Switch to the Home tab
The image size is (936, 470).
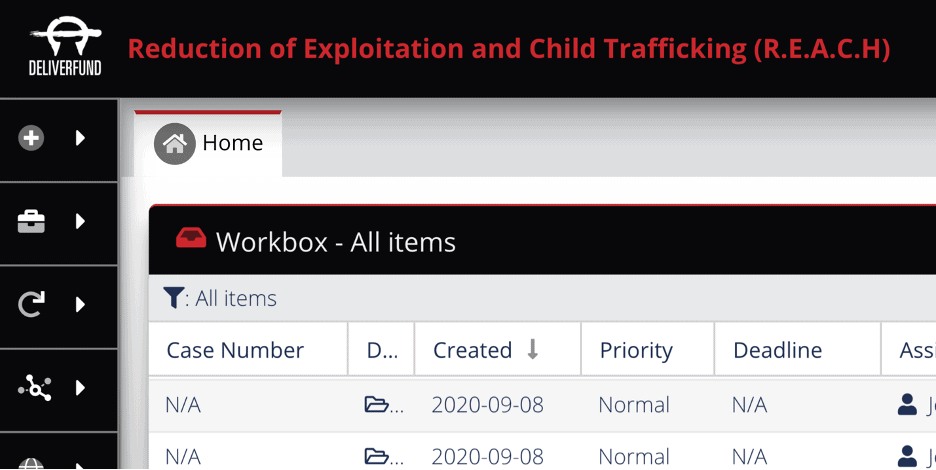(x=208, y=144)
